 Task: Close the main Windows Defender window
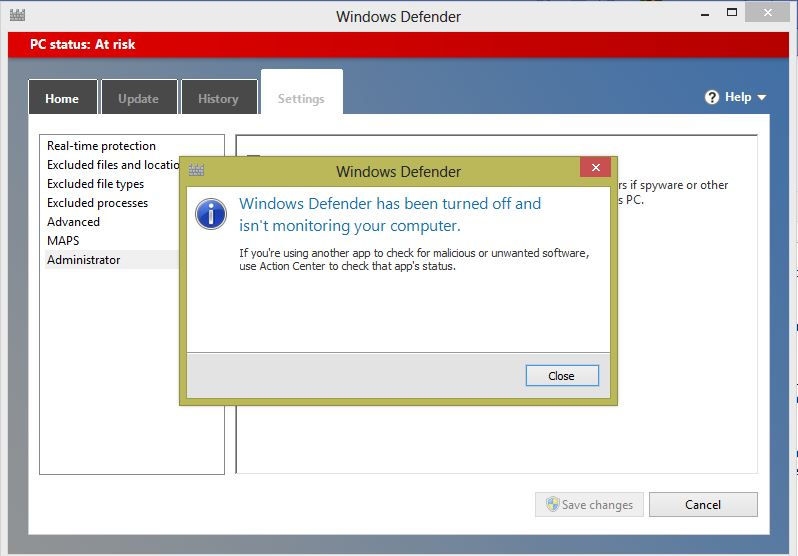pos(767,13)
